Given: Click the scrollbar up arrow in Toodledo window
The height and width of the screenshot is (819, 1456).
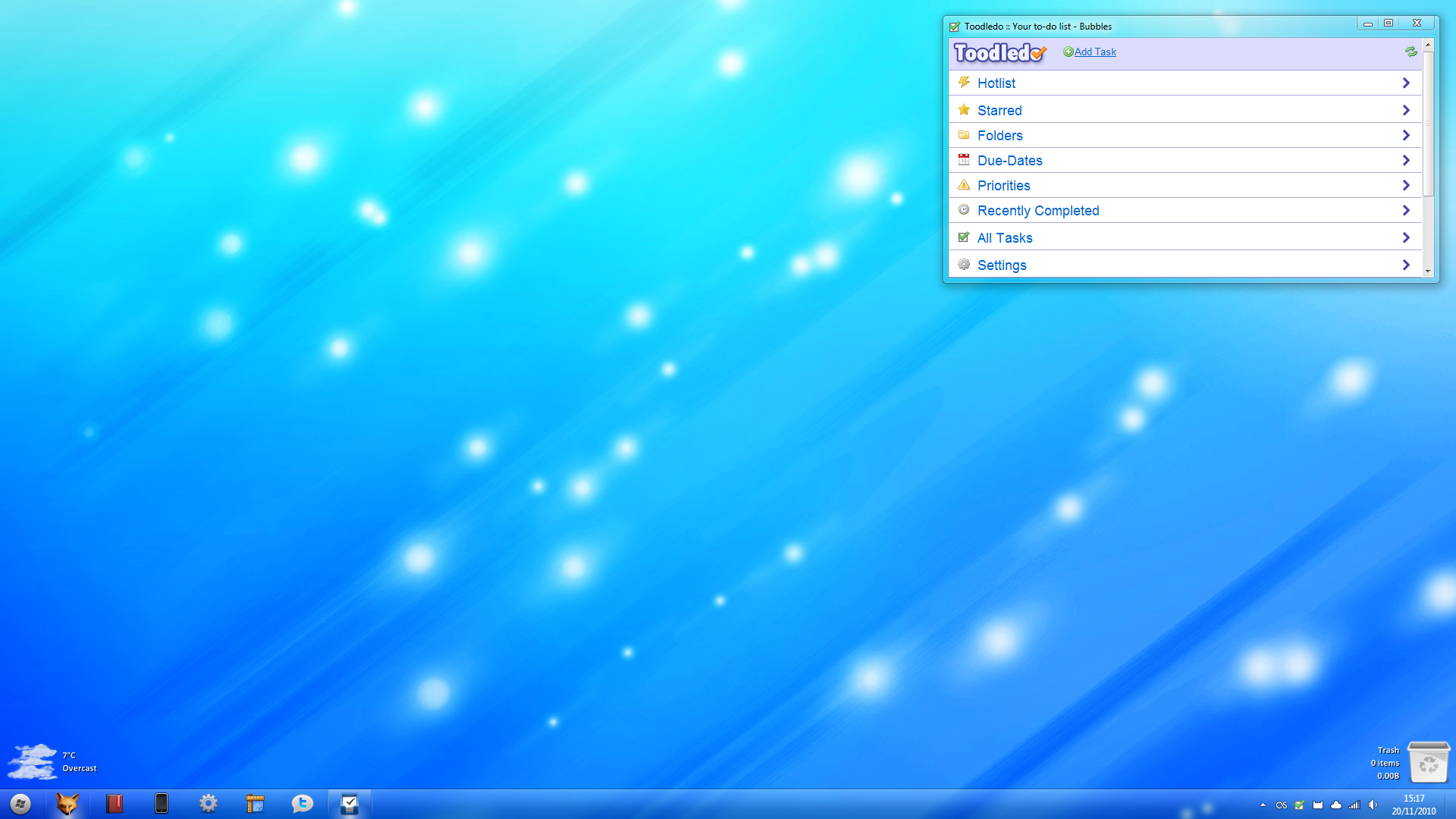Looking at the screenshot, I should tap(1428, 45).
